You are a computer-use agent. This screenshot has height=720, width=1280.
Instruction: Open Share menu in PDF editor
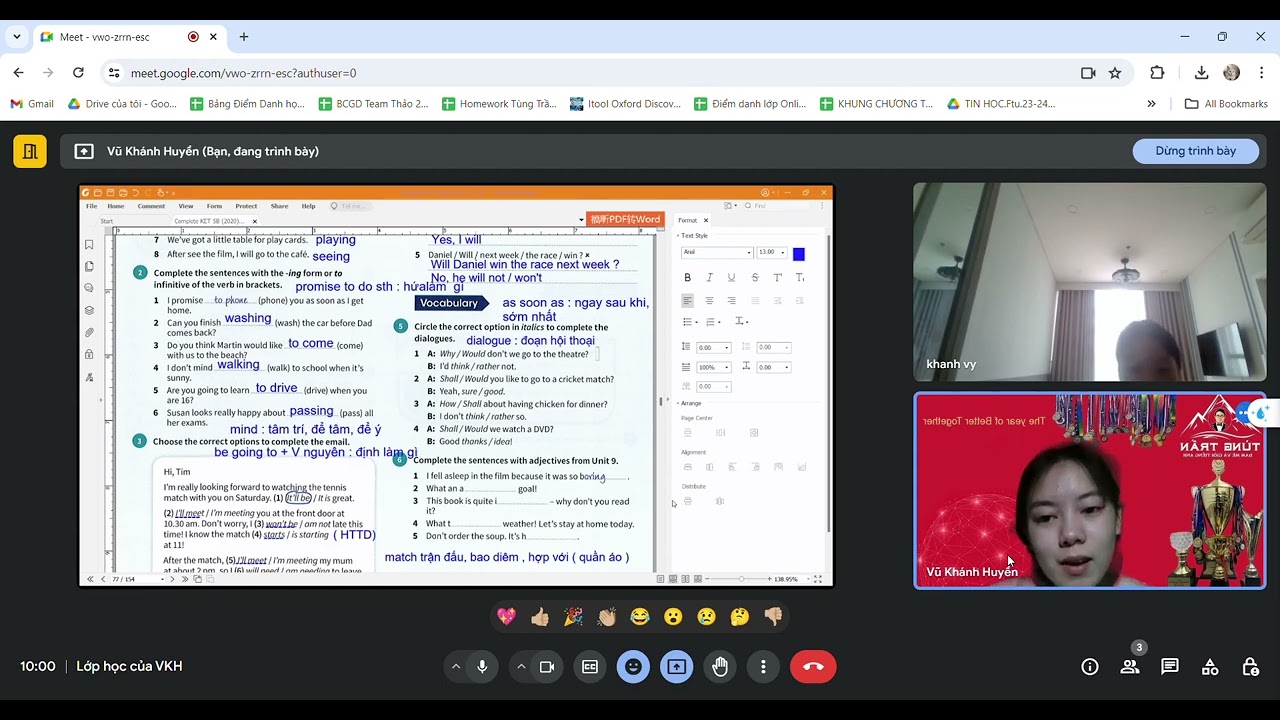click(x=279, y=206)
